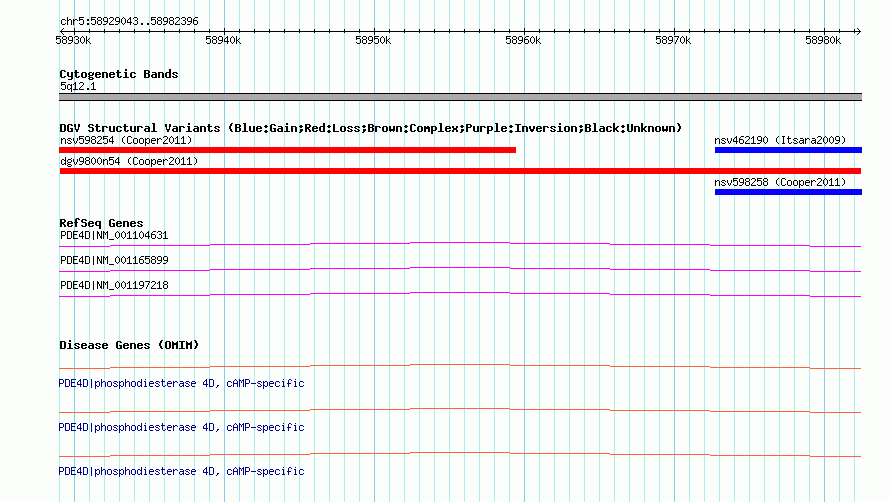Click the 58950k ruler tick label
The width and height of the screenshot is (890, 502).
(x=373, y=40)
